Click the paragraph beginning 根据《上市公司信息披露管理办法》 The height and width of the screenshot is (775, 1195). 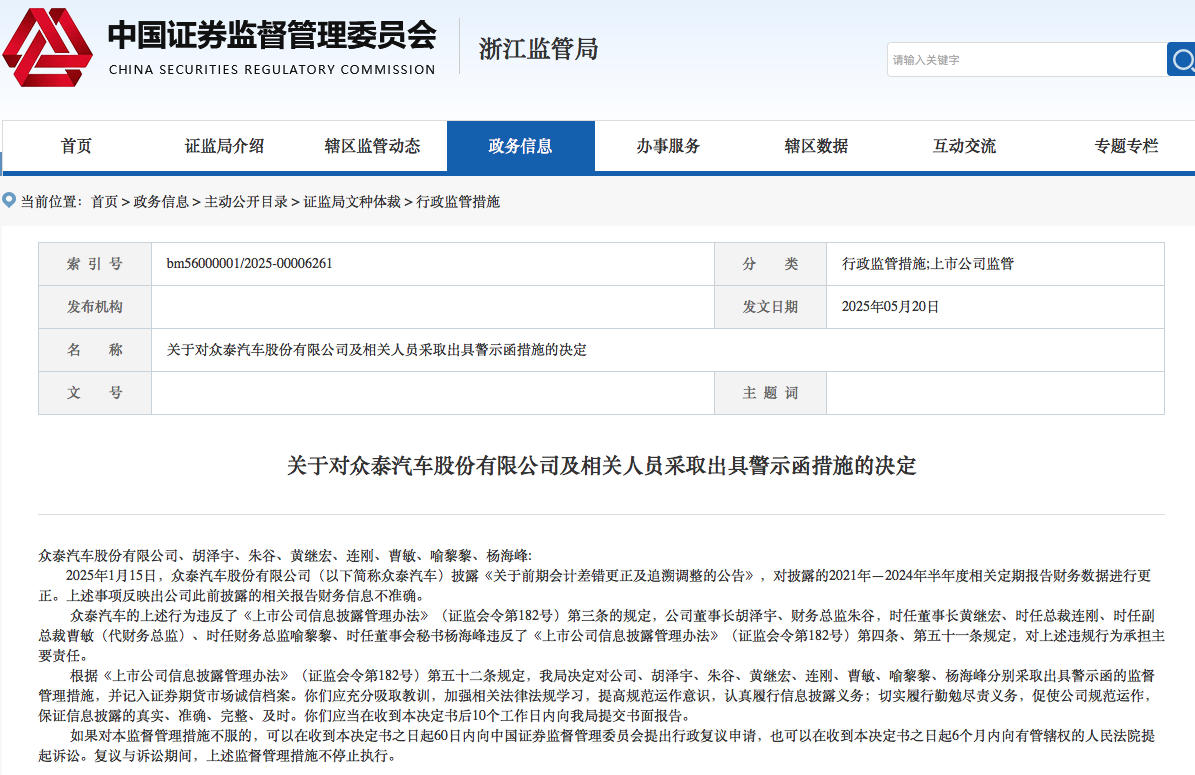[x=598, y=695]
